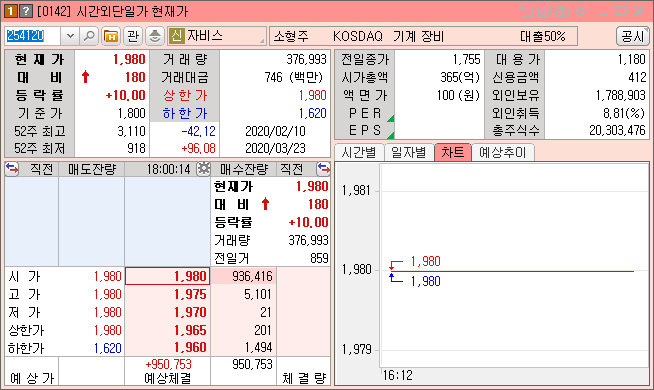The width and height of the screenshot is (654, 390).
Task: Open the orange H folder icon
Action: click(x=111, y=36)
